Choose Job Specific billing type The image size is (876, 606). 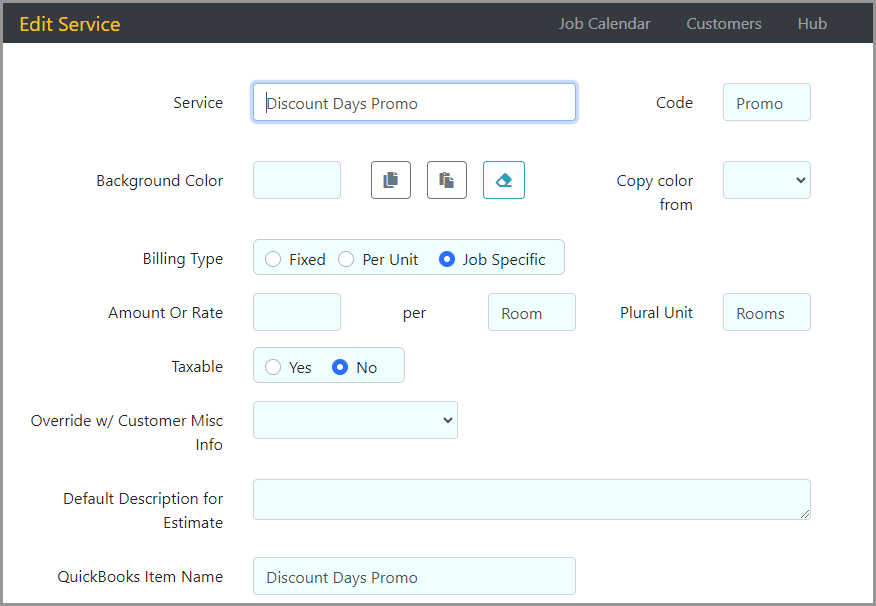tap(446, 259)
